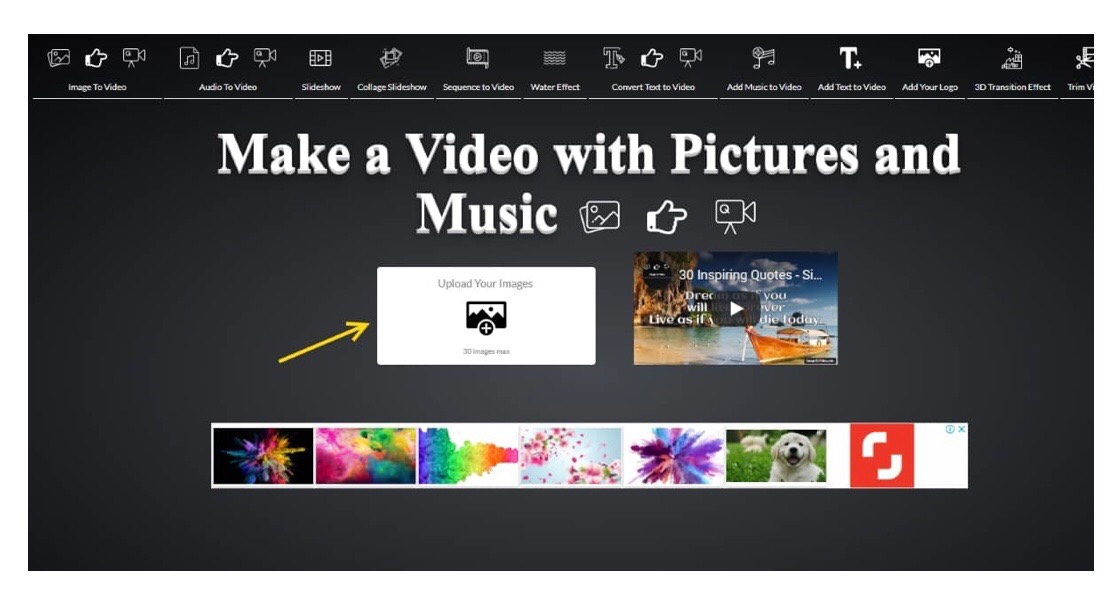Open the Add Your Logo icon
This screenshot has width=1119, height=595.
coord(929,59)
